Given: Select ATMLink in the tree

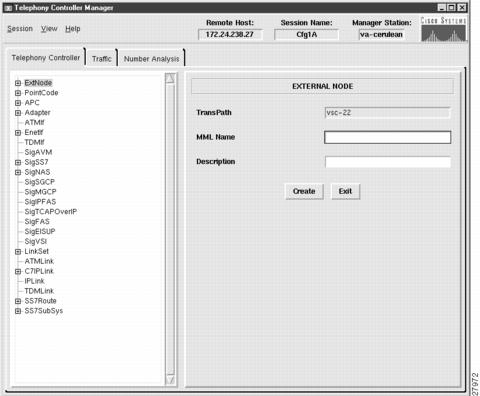Looking at the screenshot, I should 39,261.
